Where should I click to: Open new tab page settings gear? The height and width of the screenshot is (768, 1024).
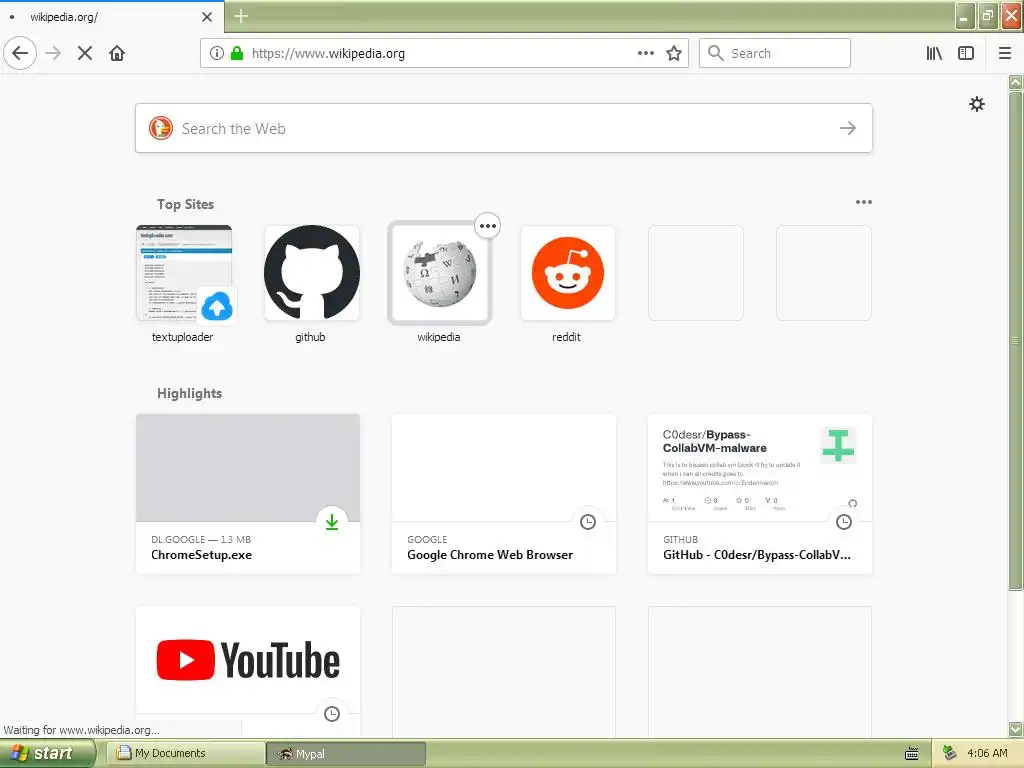point(976,104)
